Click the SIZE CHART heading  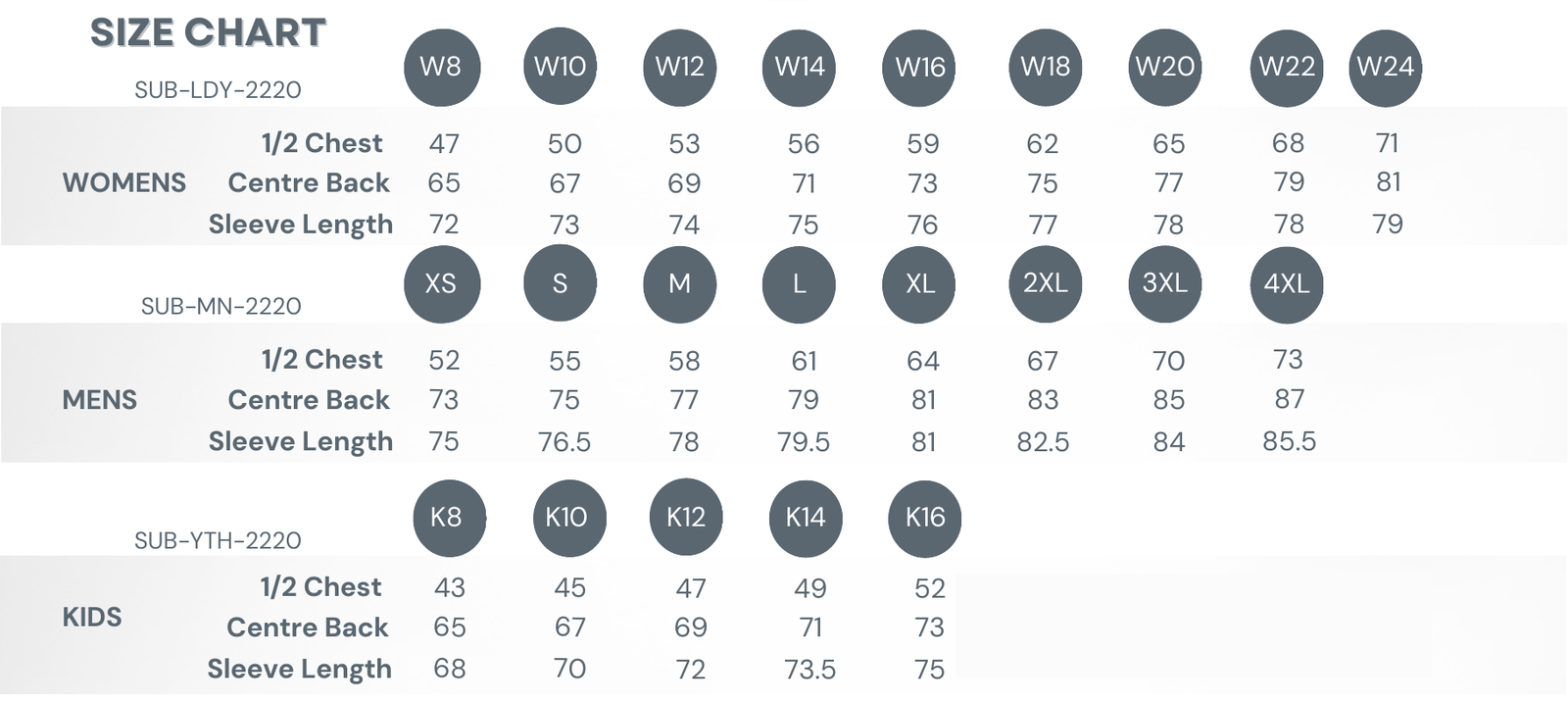coord(208,32)
